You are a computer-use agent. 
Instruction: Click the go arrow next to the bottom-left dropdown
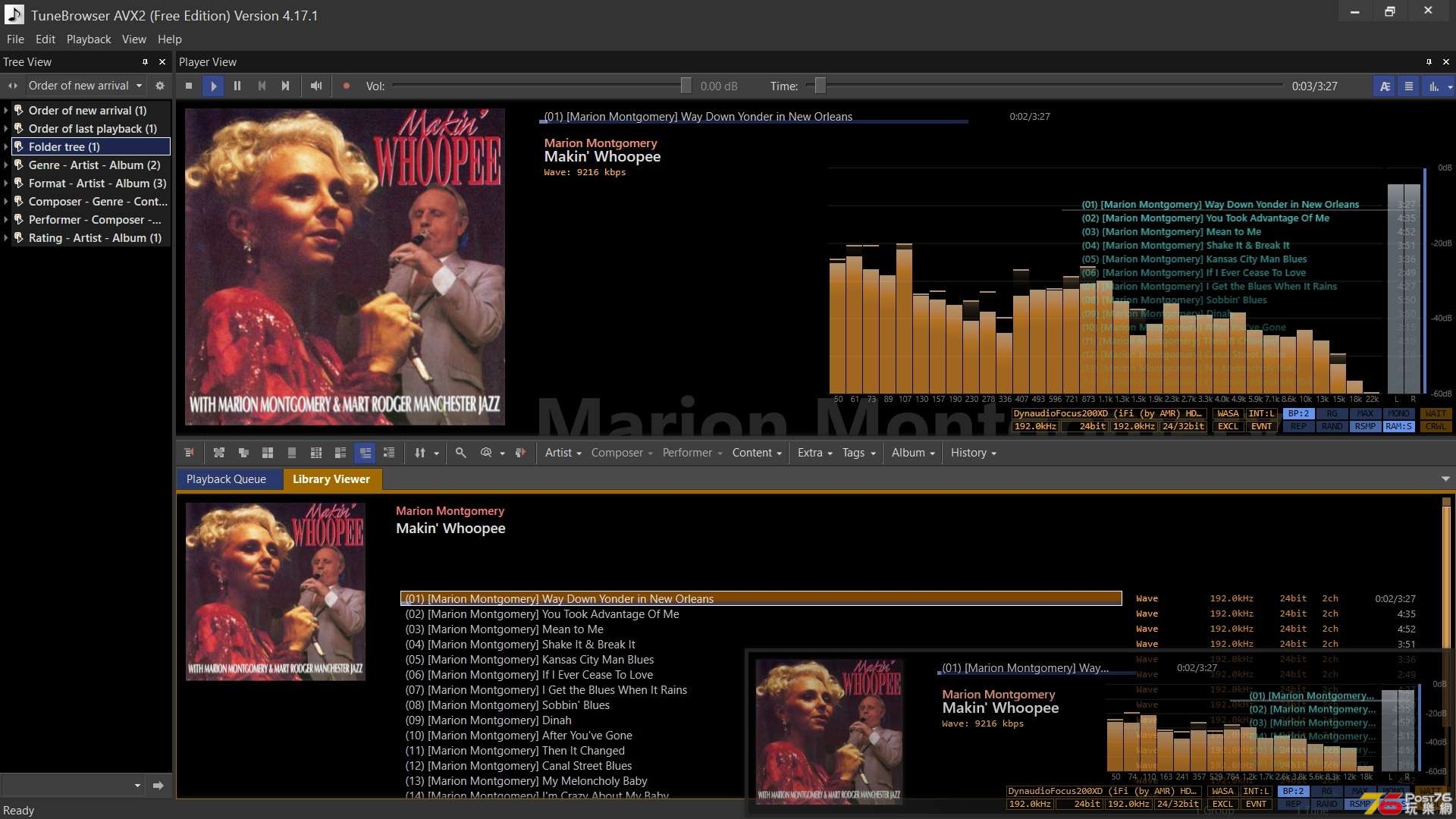coord(158,786)
